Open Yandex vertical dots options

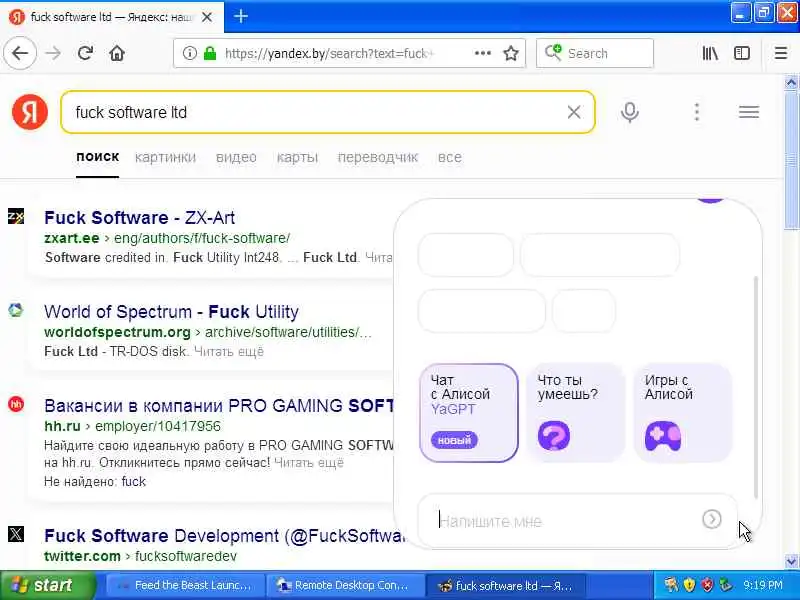coord(697,112)
